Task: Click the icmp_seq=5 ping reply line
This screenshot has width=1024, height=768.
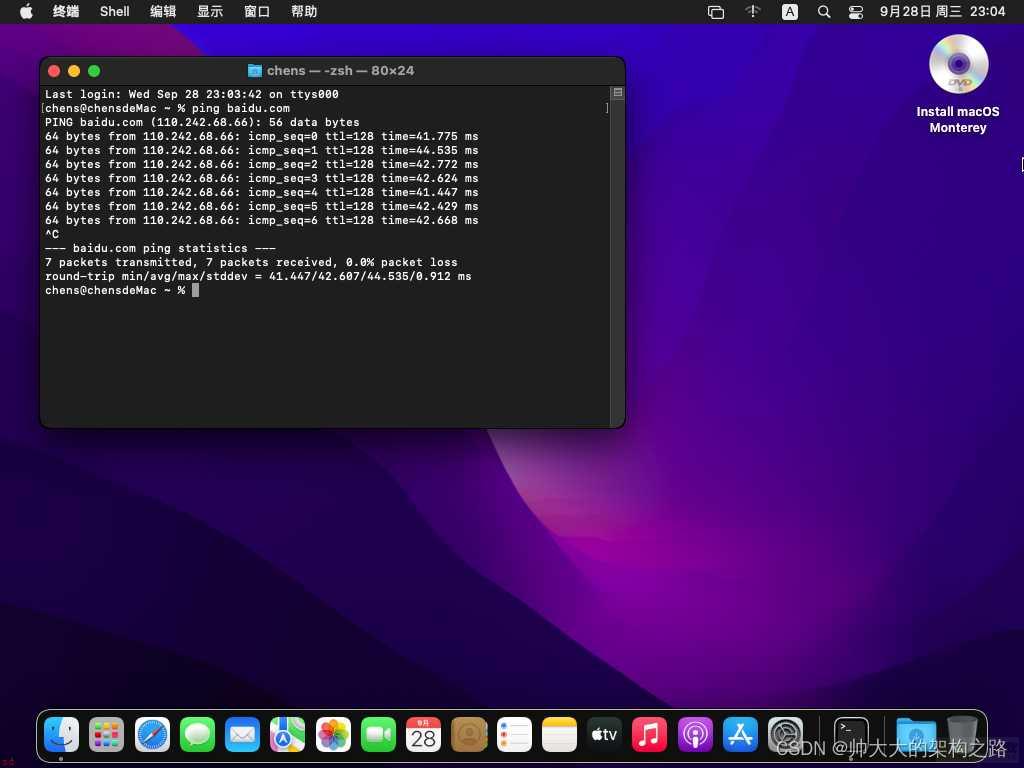Action: click(x=261, y=206)
